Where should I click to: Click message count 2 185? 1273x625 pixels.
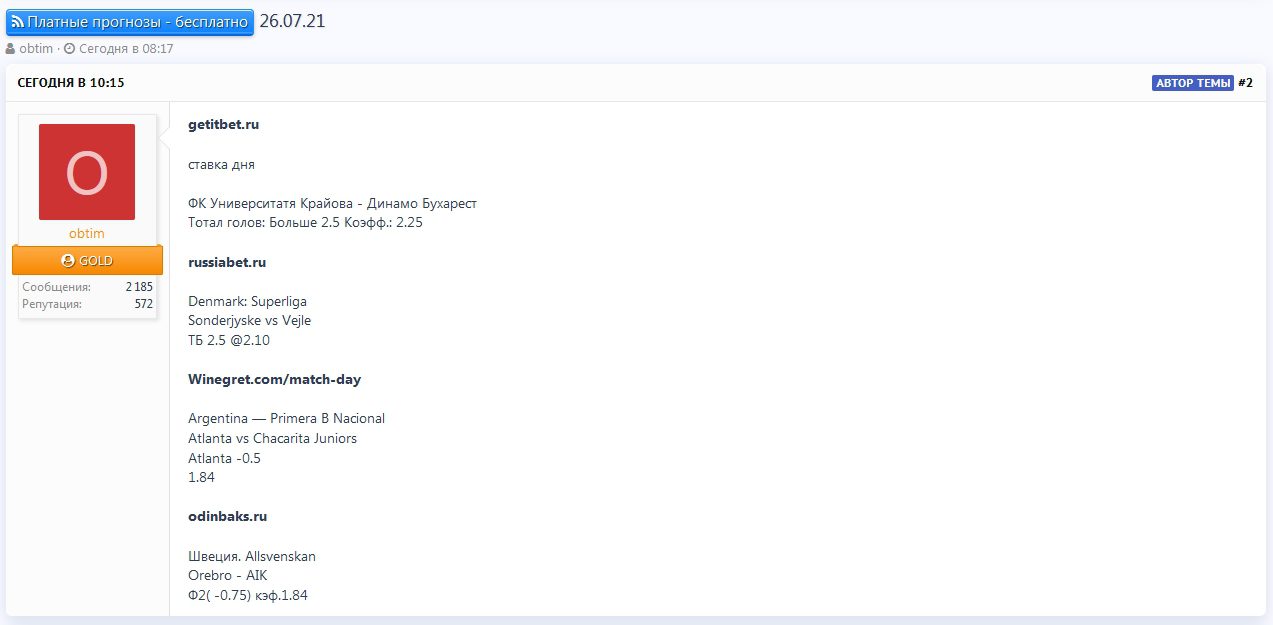coord(139,287)
